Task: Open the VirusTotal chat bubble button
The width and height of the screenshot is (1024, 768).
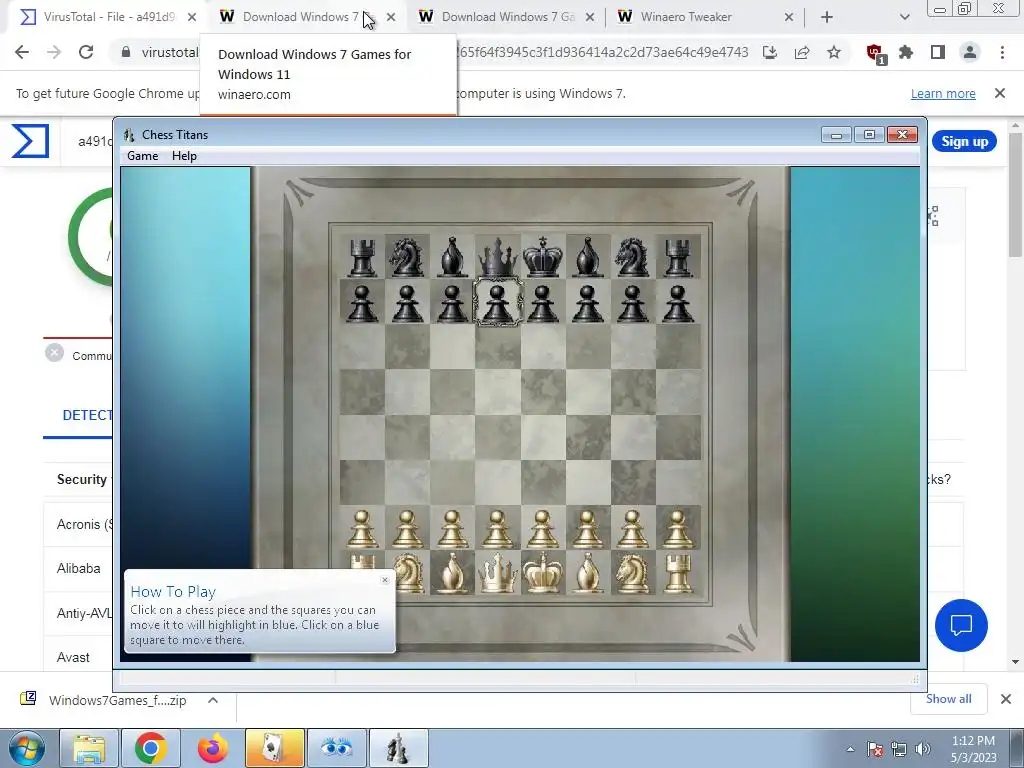Action: click(x=961, y=626)
